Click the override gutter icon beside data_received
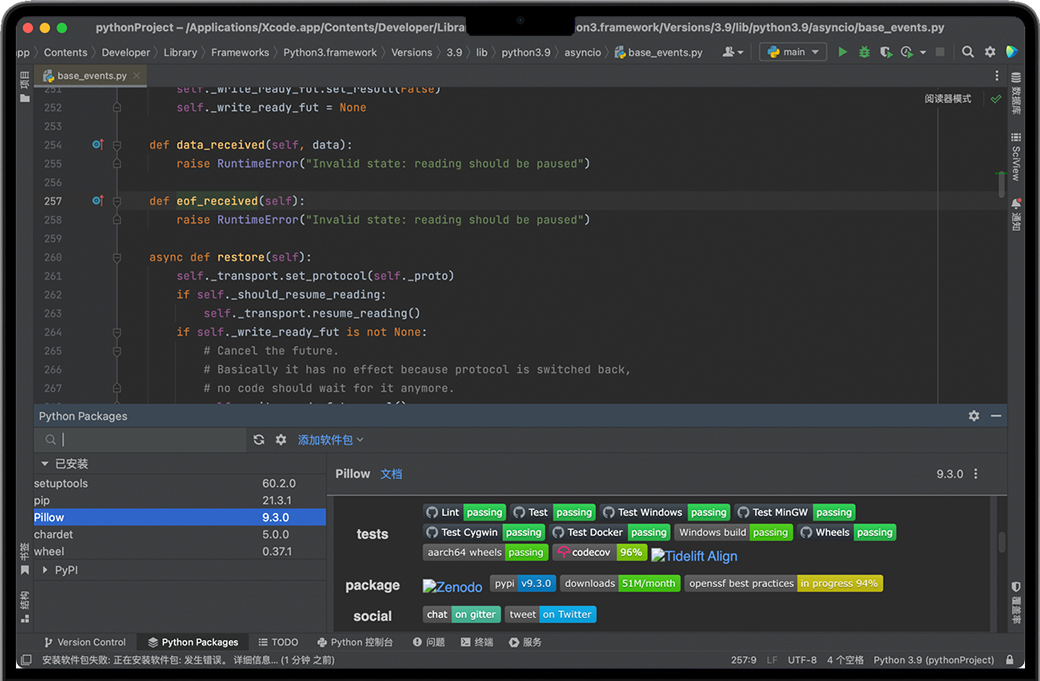 pyautogui.click(x=97, y=145)
